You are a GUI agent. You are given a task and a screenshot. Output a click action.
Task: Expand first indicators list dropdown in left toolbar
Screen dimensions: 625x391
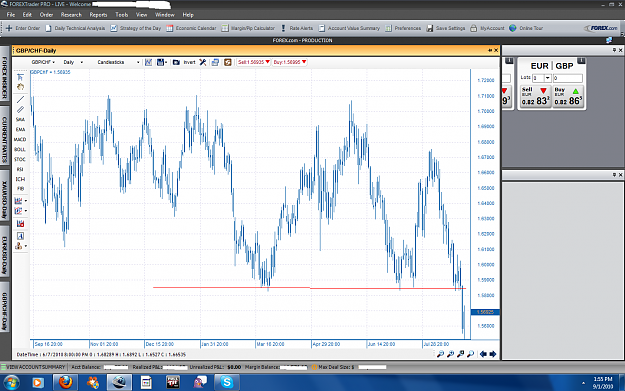coord(26,201)
